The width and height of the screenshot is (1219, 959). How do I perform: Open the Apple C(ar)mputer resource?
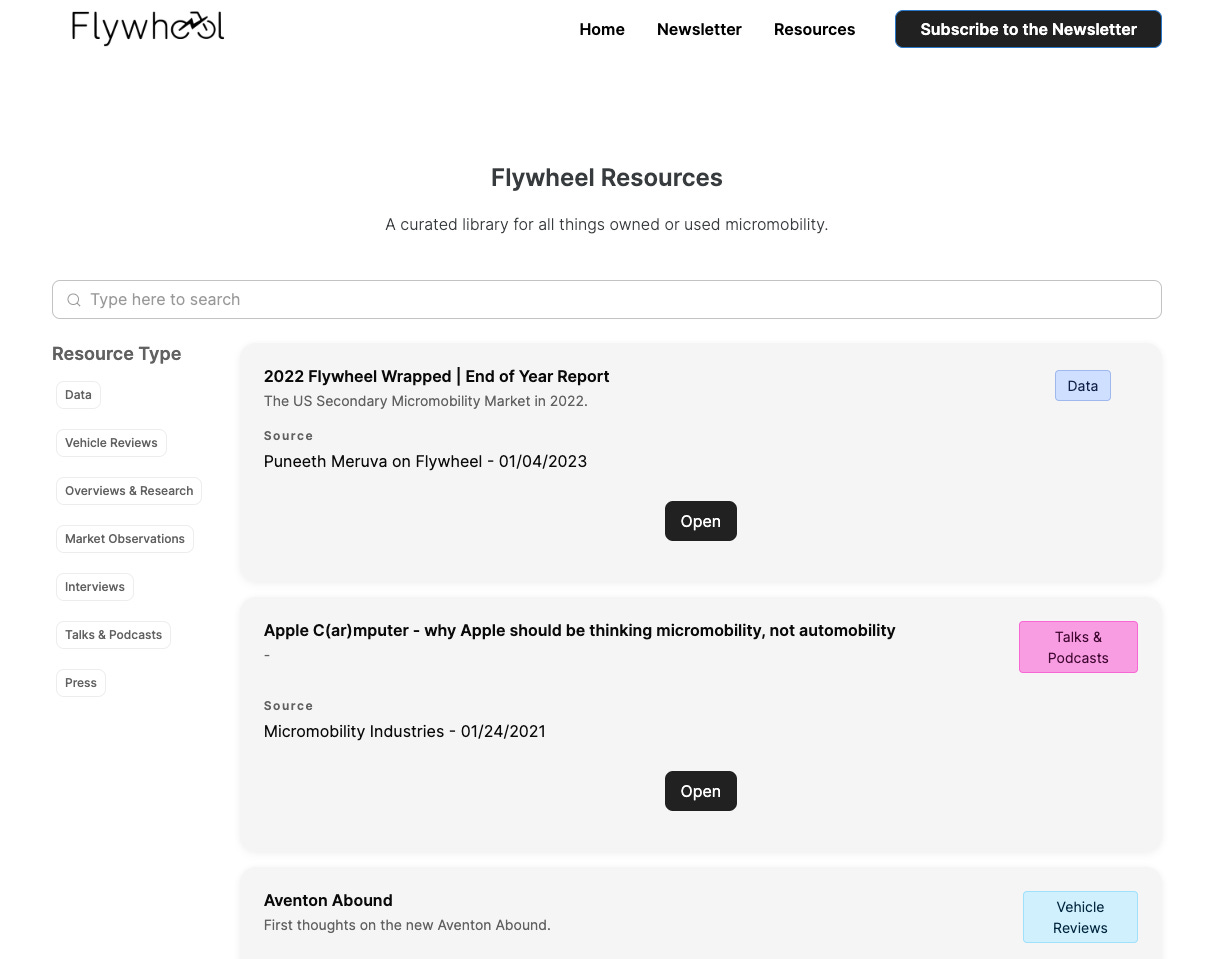[x=701, y=791]
